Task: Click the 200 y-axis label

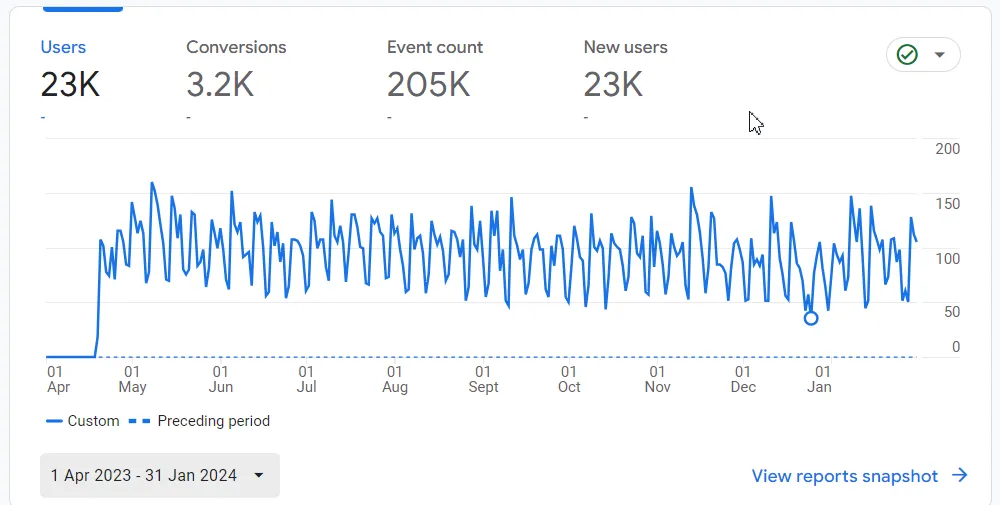Action: coord(947,149)
